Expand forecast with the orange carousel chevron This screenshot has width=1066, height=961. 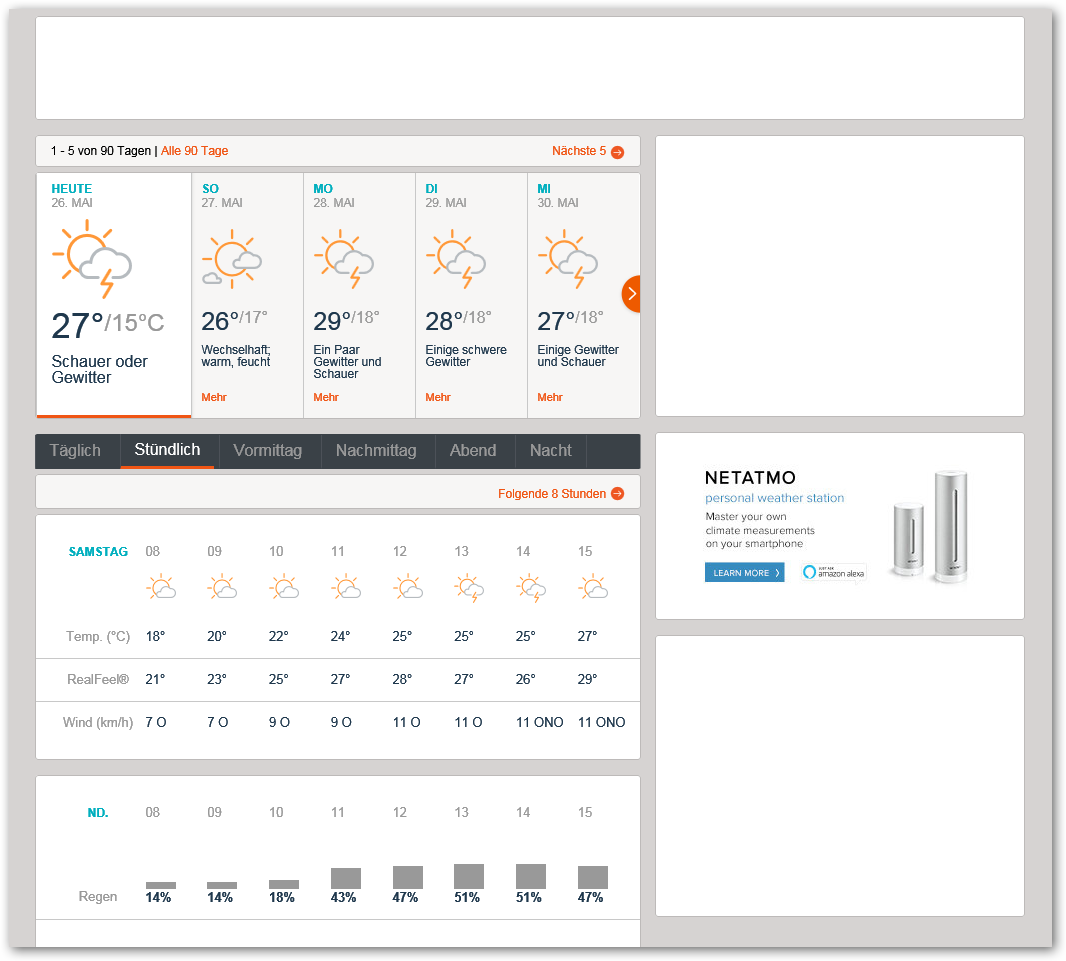[631, 294]
